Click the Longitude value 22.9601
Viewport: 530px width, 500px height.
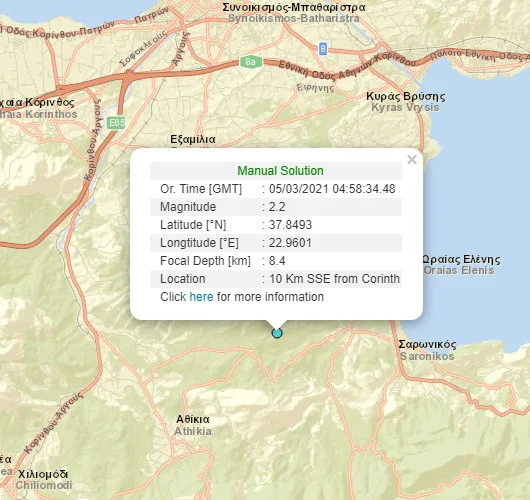click(x=290, y=243)
